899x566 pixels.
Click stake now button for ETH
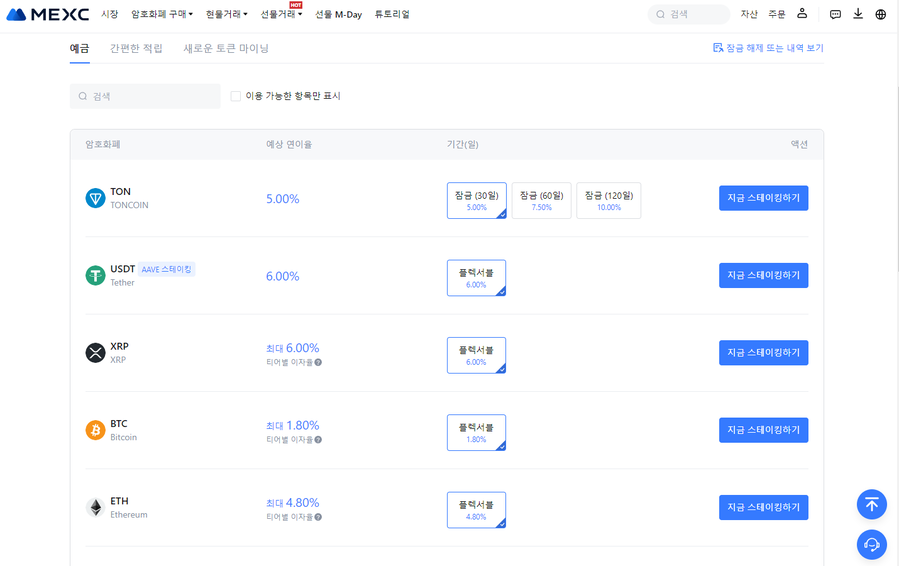(764, 508)
